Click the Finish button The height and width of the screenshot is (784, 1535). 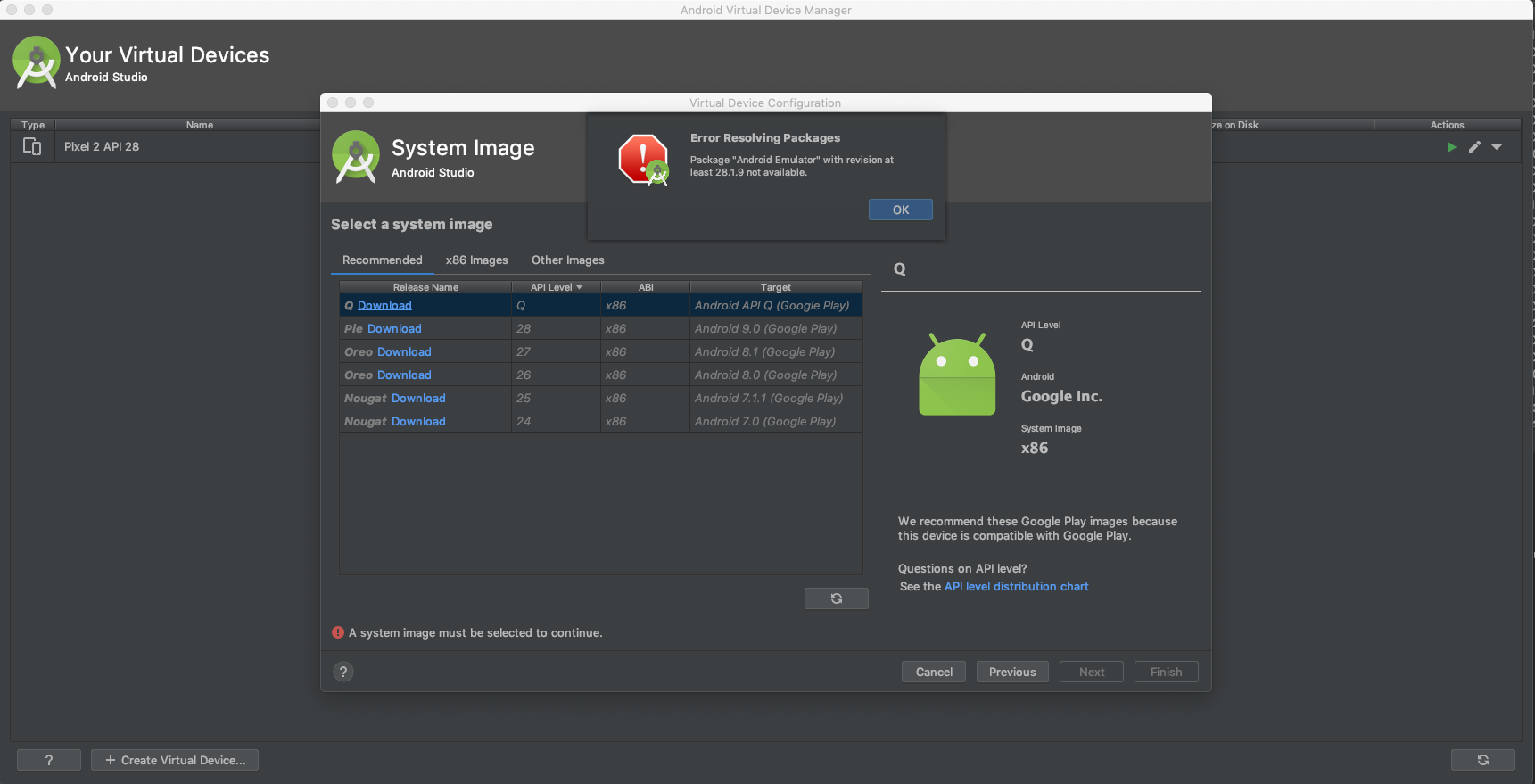pyautogui.click(x=1167, y=672)
